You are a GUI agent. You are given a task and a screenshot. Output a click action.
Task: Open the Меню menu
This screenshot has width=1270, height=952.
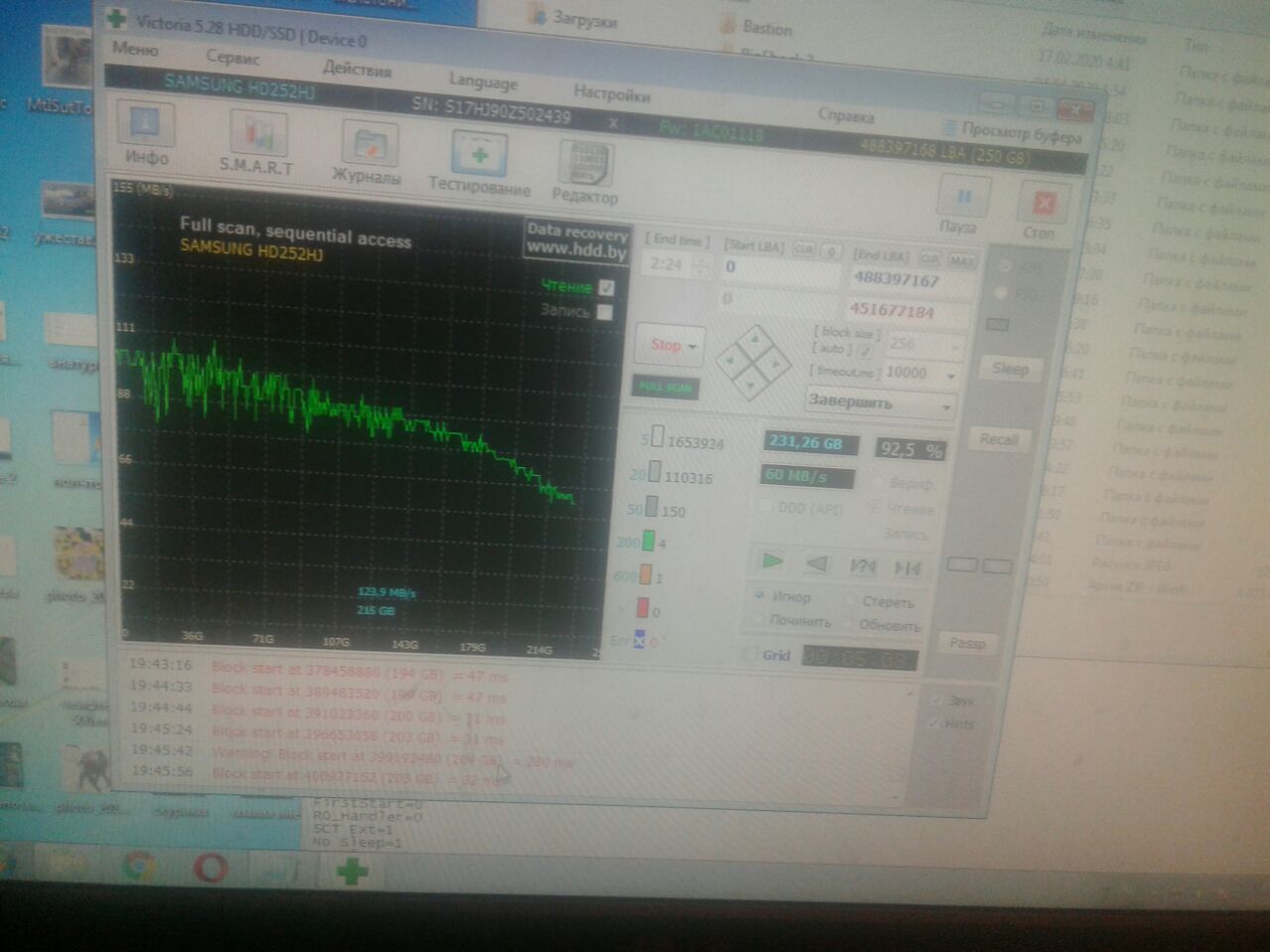[136, 49]
